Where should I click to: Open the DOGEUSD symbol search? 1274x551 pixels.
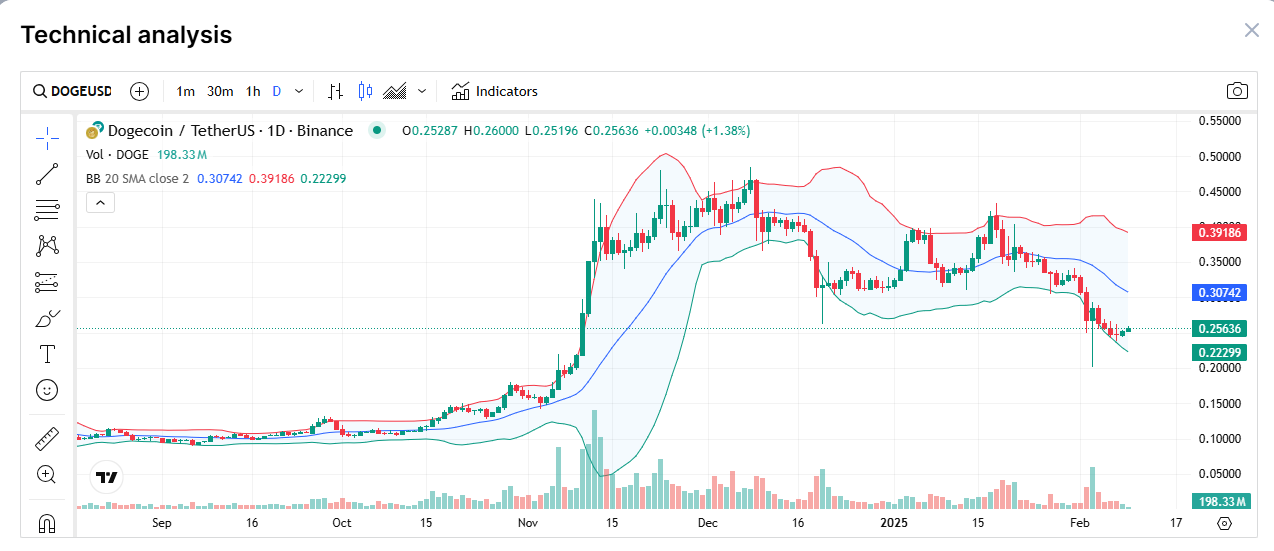pyautogui.click(x=73, y=91)
